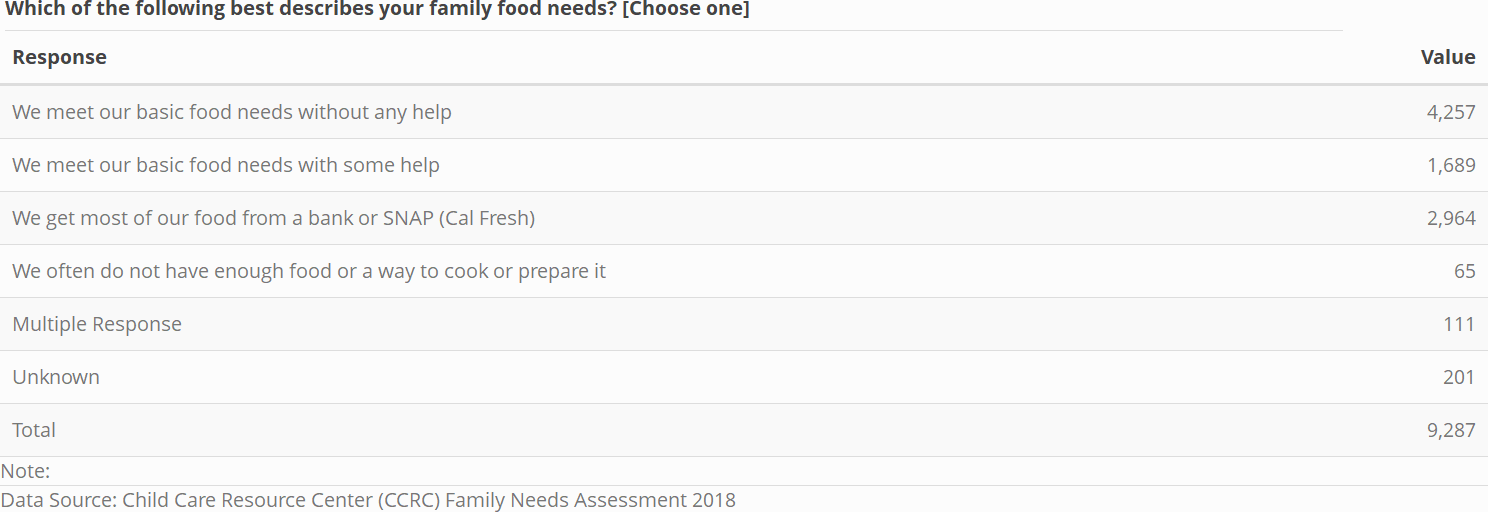
Task: Click the Value column header
Action: coord(1448,57)
